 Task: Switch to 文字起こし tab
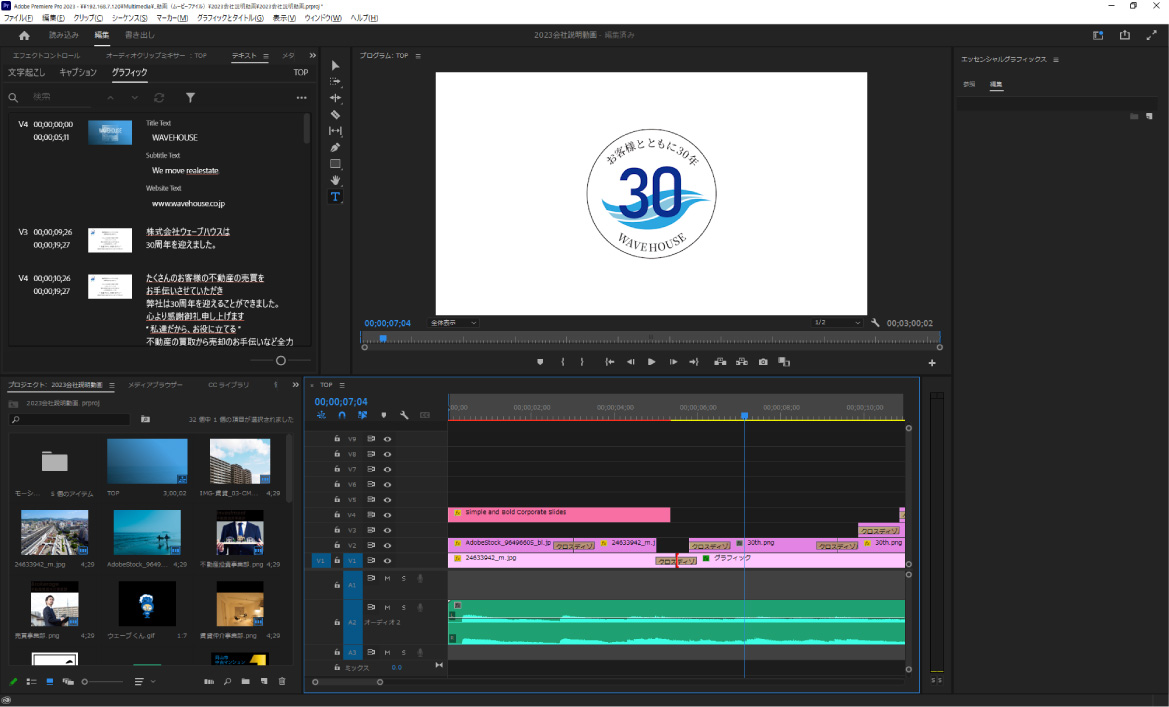pyautogui.click(x=26, y=72)
